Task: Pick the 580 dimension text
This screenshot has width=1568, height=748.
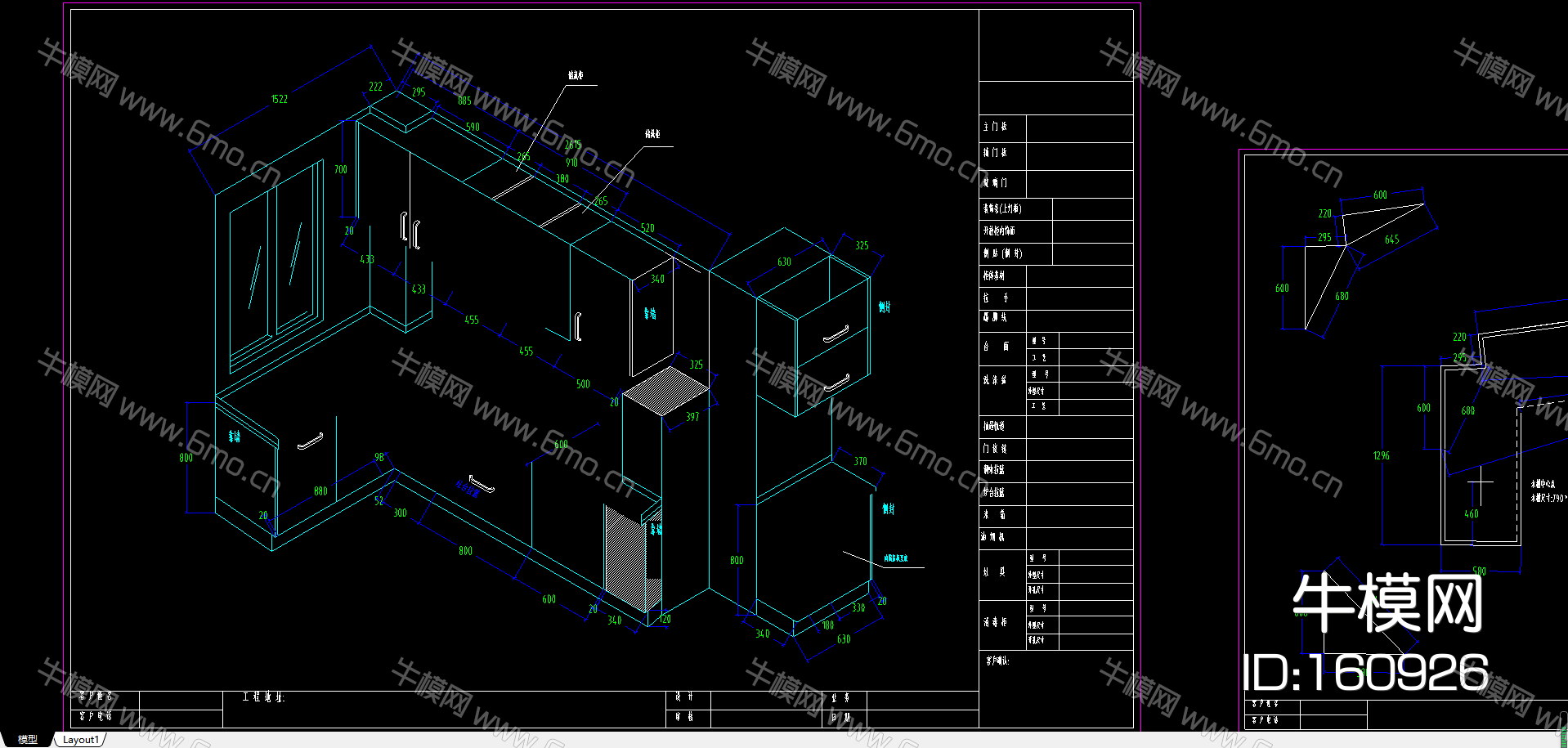Action: [x=1479, y=571]
